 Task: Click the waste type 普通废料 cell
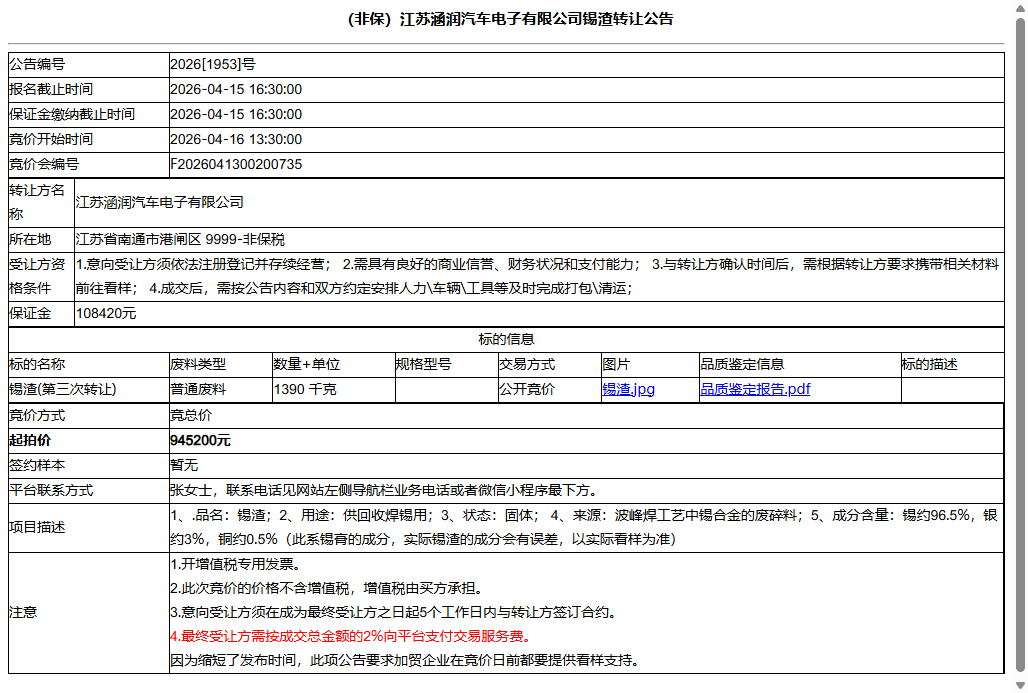pyautogui.click(x=220, y=389)
